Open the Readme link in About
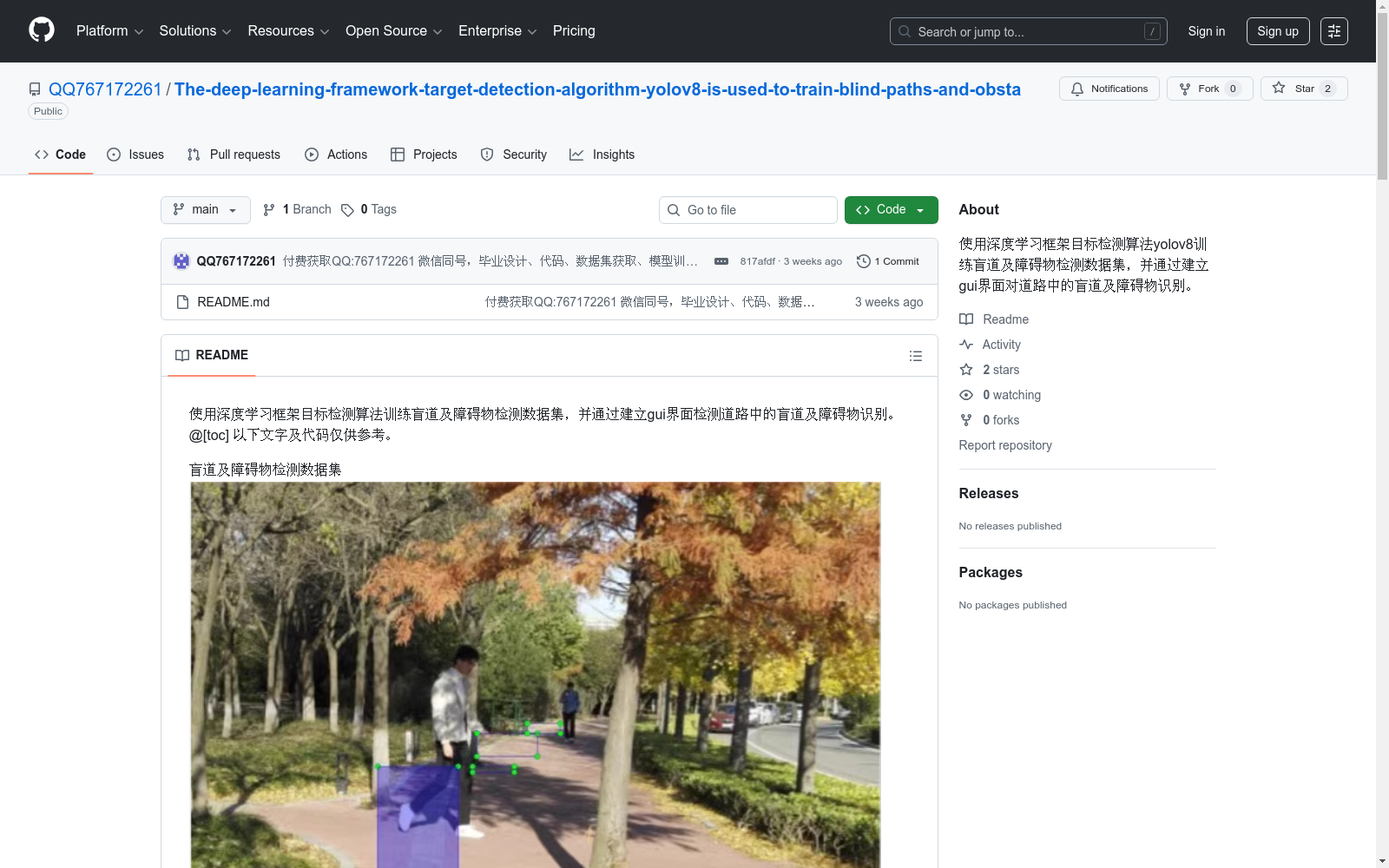The image size is (1389, 868). click(994, 319)
